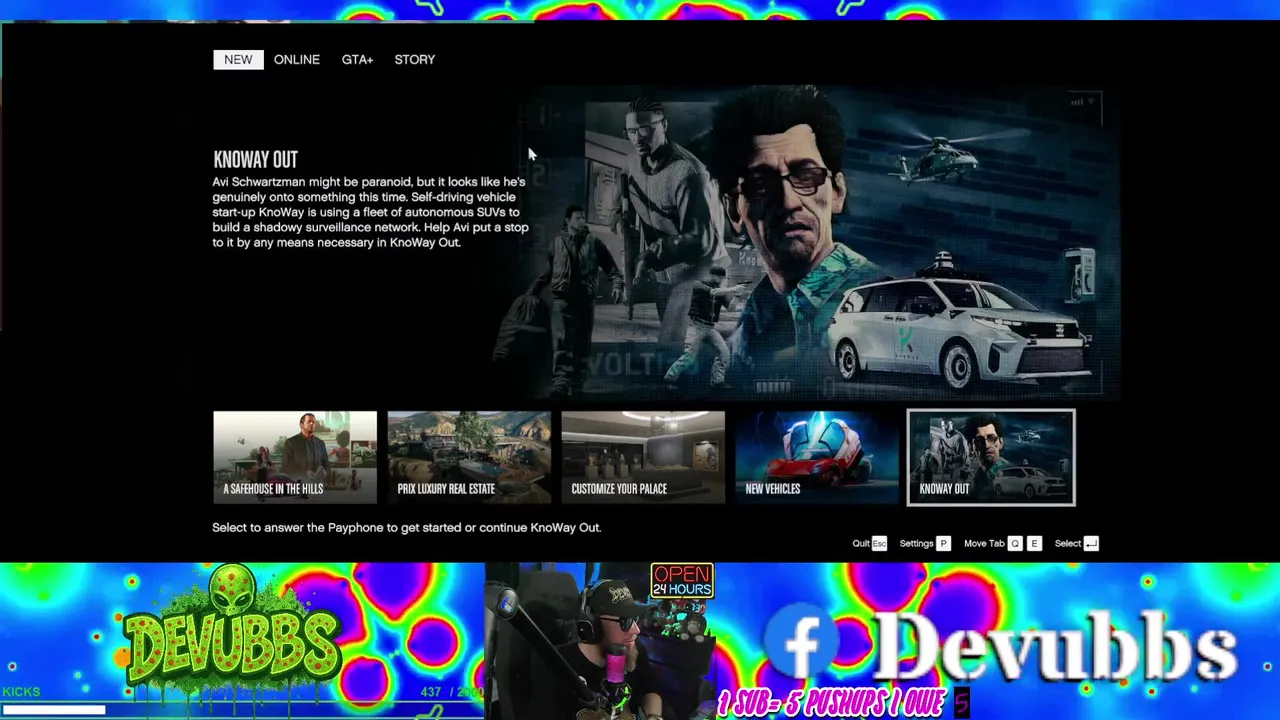Click the Move Tab label
The height and width of the screenshot is (720, 1280).
(984, 543)
